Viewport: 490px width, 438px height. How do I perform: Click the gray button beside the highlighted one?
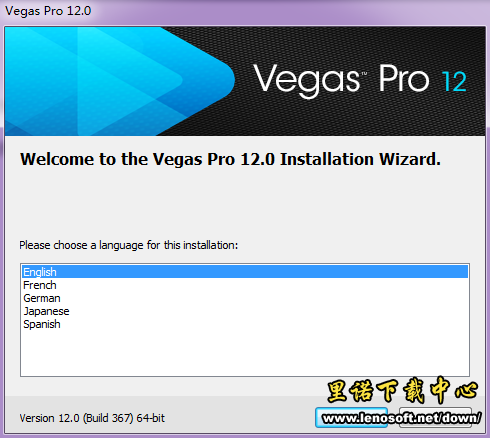435,417
